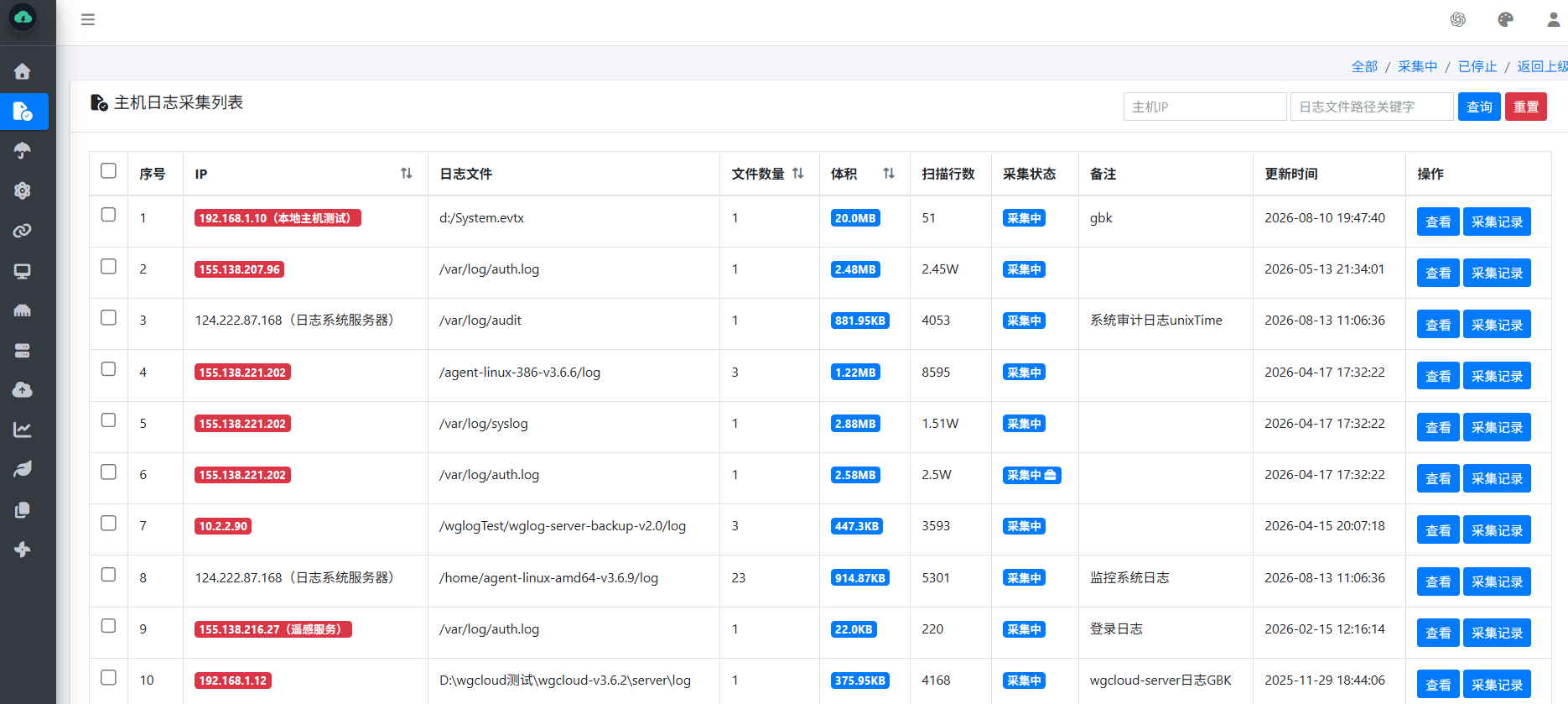This screenshot has height=704, width=1568.
Task: Click 查看 for the /var/log/audit row
Action: click(x=1438, y=325)
